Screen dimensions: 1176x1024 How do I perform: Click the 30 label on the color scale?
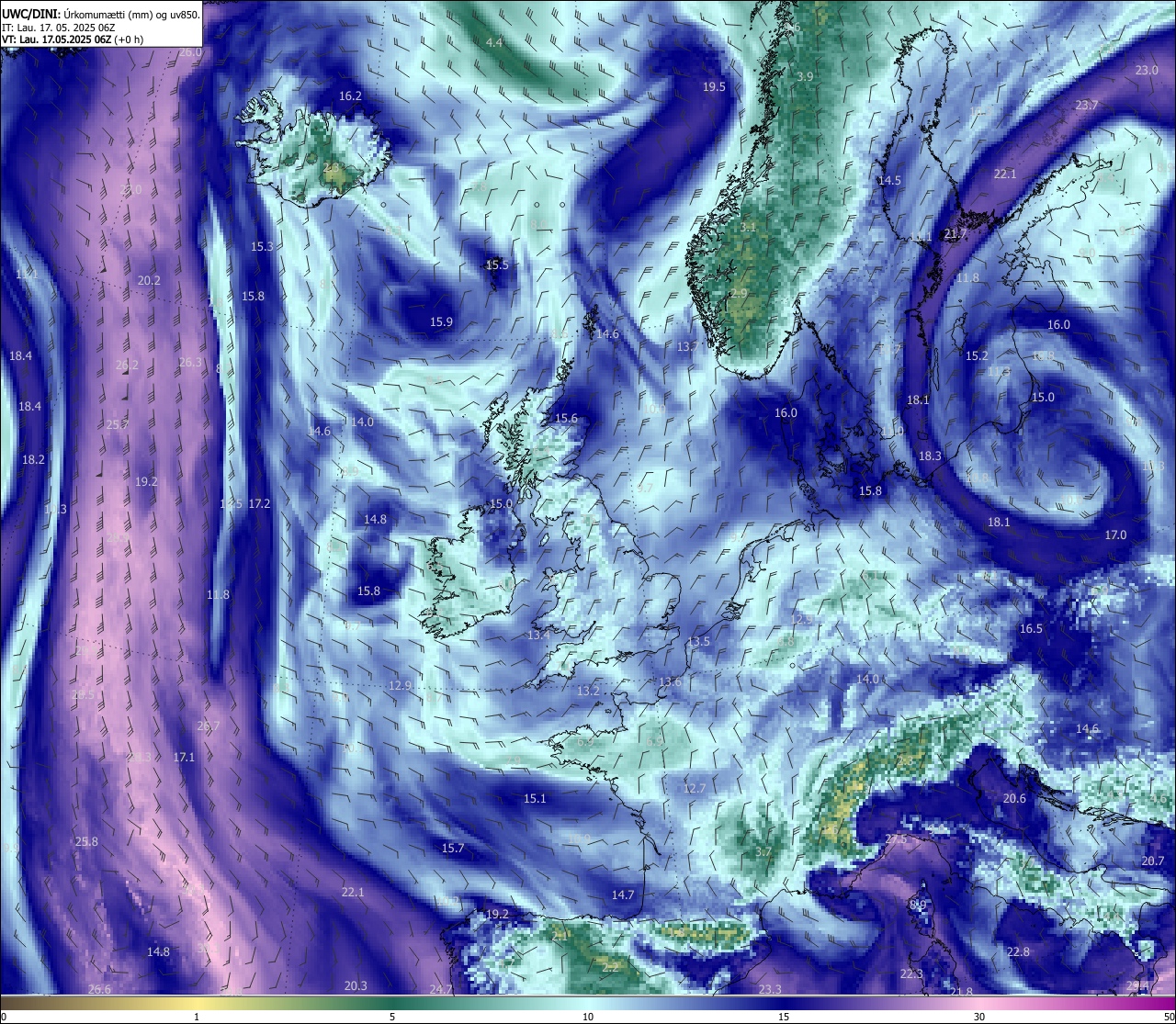979,1016
